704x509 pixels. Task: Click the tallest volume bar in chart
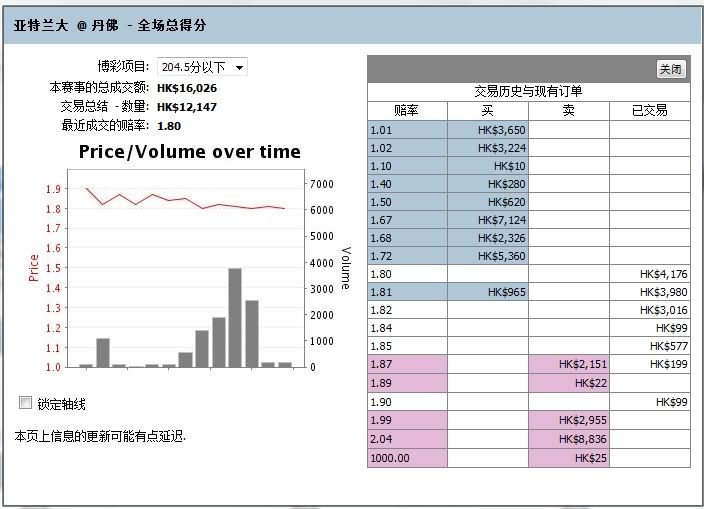click(235, 317)
